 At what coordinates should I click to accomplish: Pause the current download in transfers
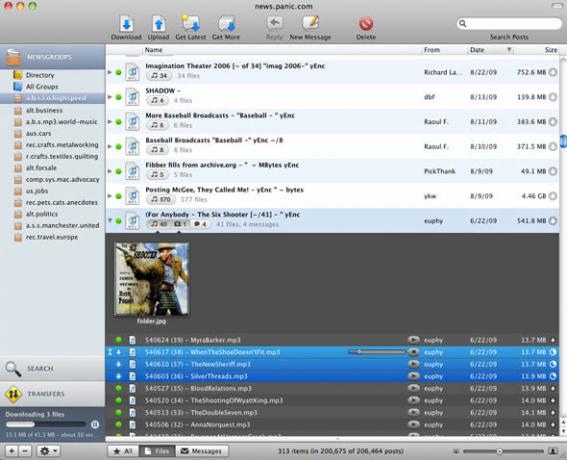[x=95, y=424]
